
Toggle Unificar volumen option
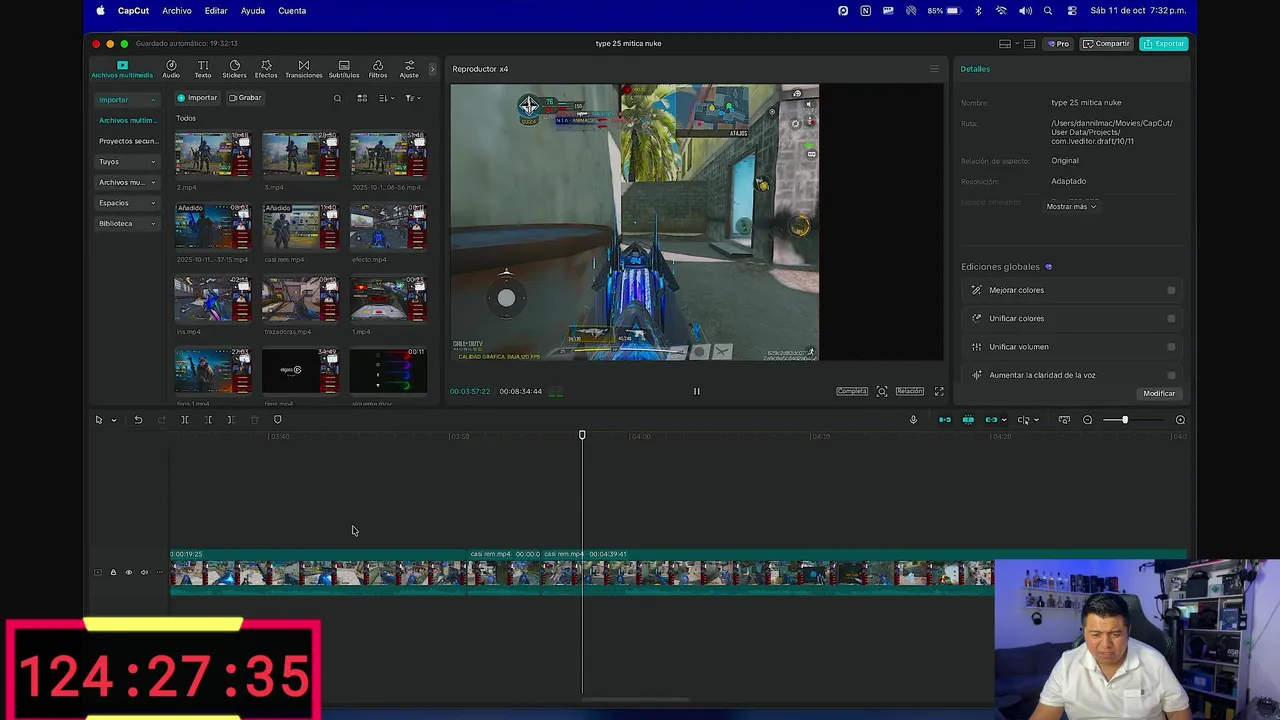coord(1171,347)
